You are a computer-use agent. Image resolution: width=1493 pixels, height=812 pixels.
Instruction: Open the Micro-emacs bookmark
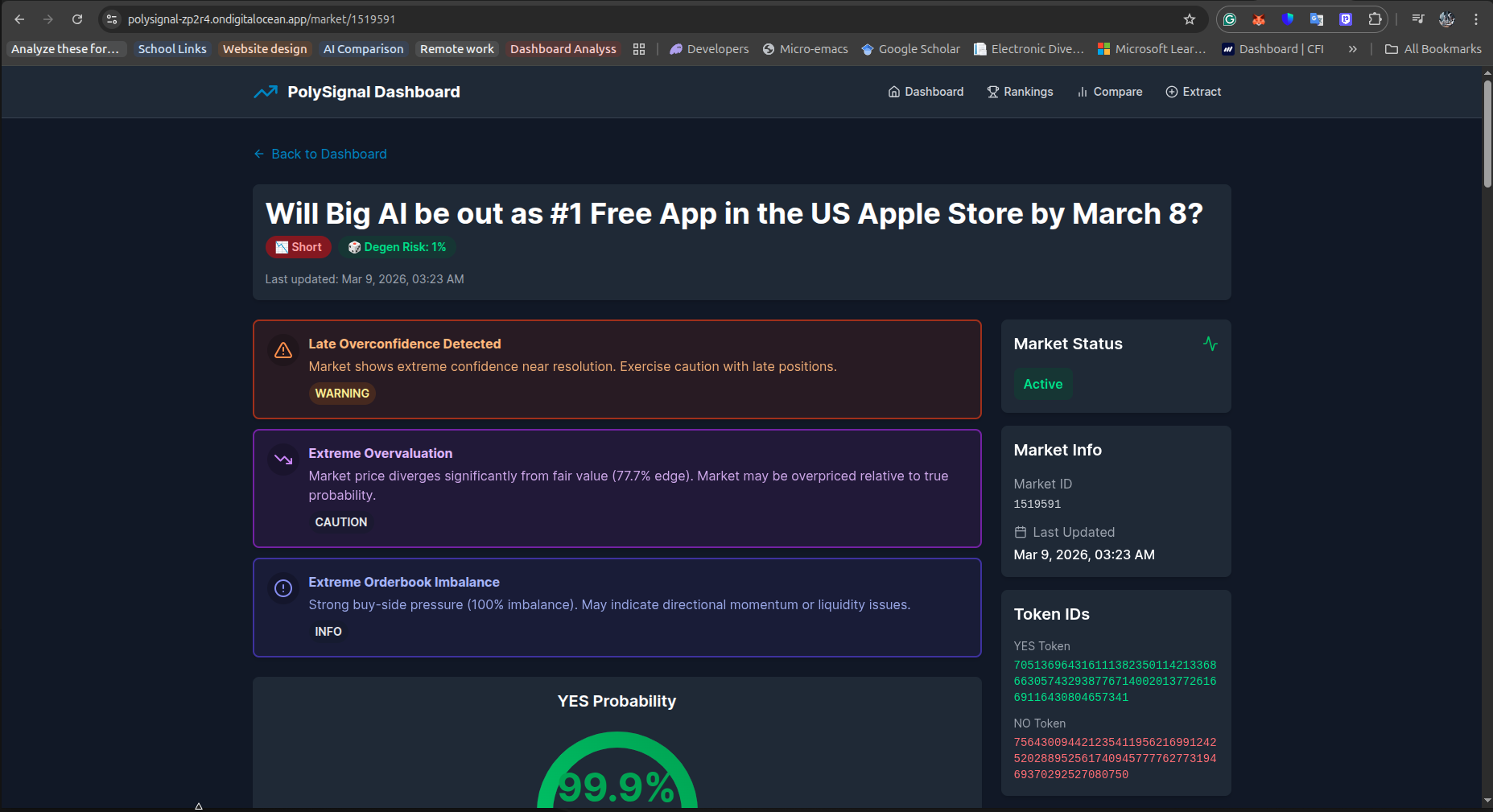click(806, 49)
